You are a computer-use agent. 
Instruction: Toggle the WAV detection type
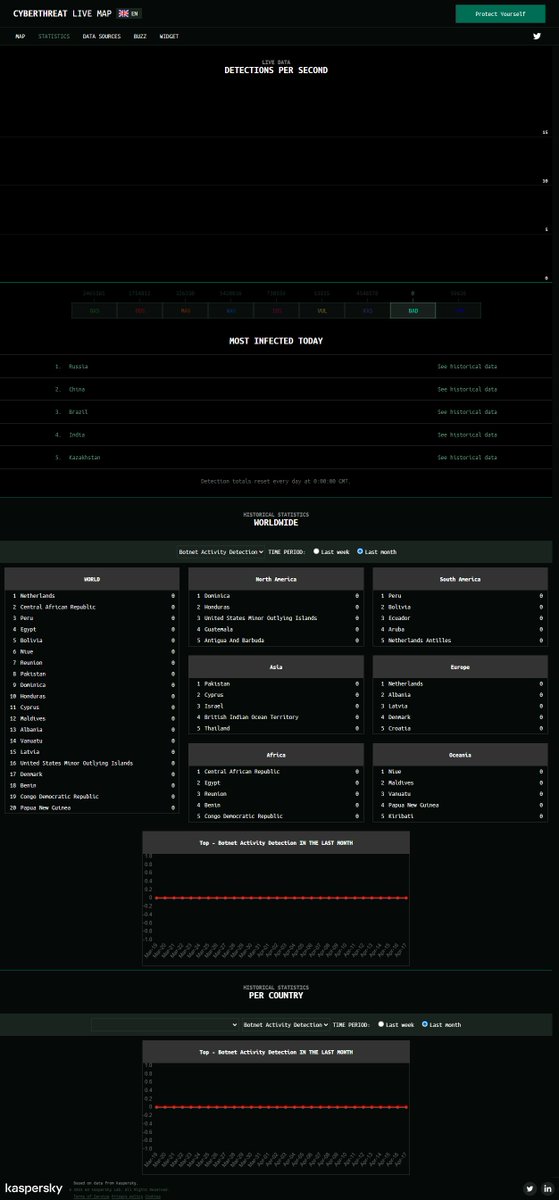pos(231,311)
